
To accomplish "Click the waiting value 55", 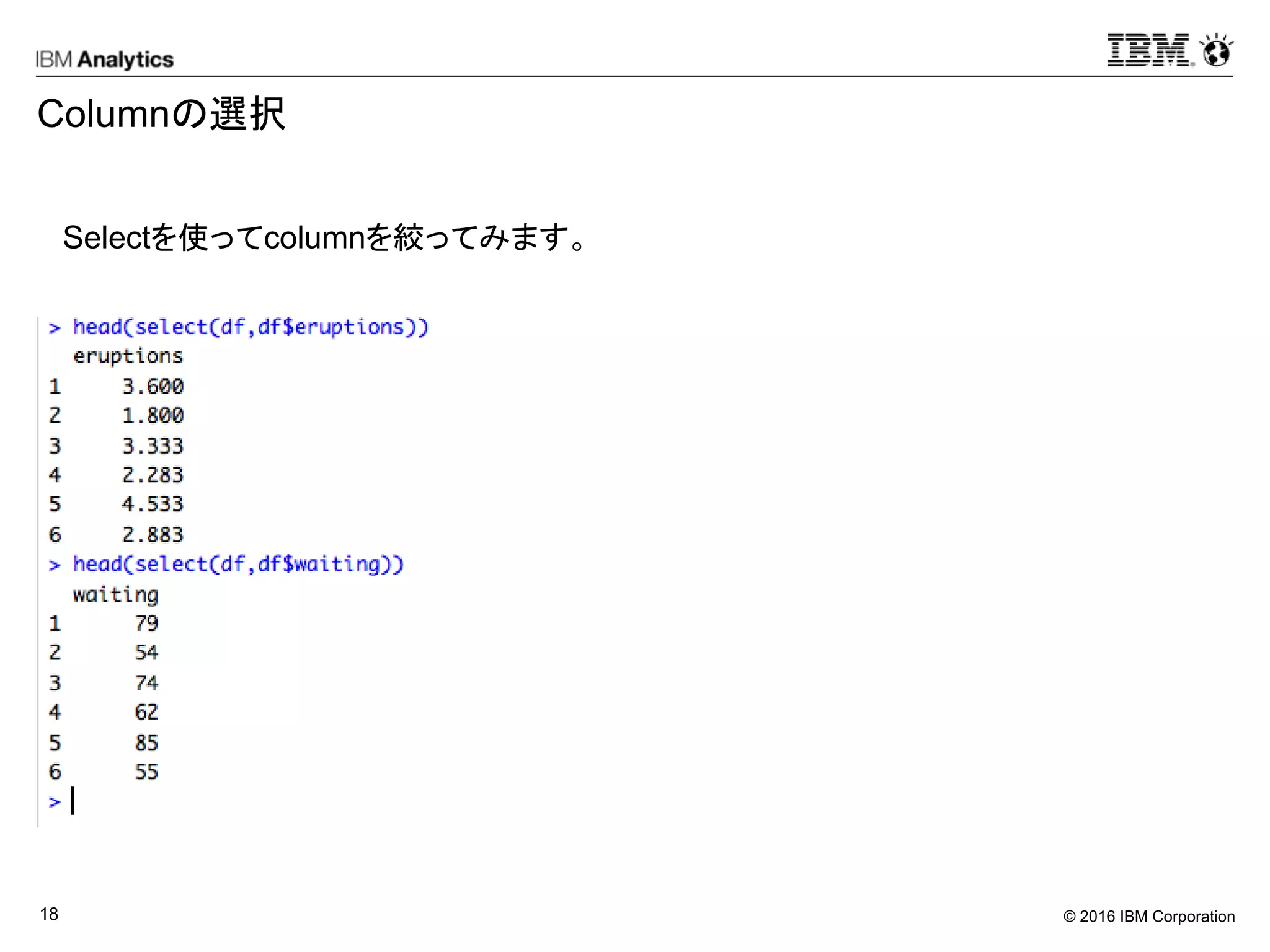I will (x=146, y=772).
